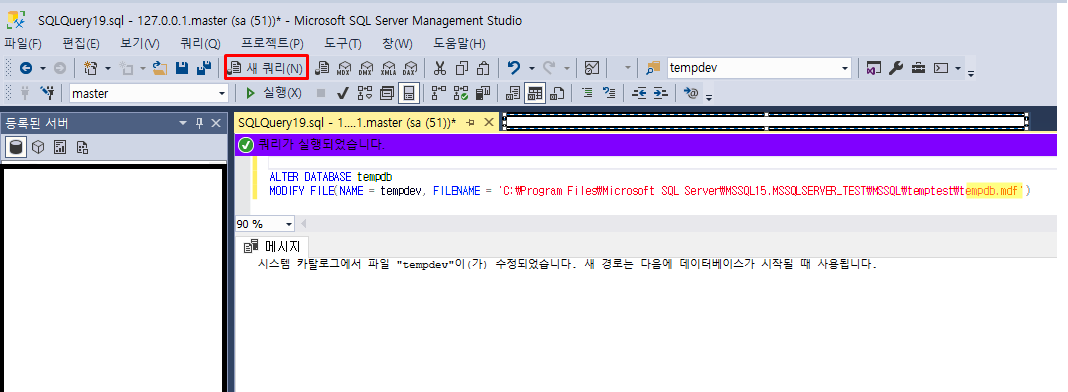Open the Toolbox briefcase icon
The width and height of the screenshot is (1068, 392).
(918, 68)
